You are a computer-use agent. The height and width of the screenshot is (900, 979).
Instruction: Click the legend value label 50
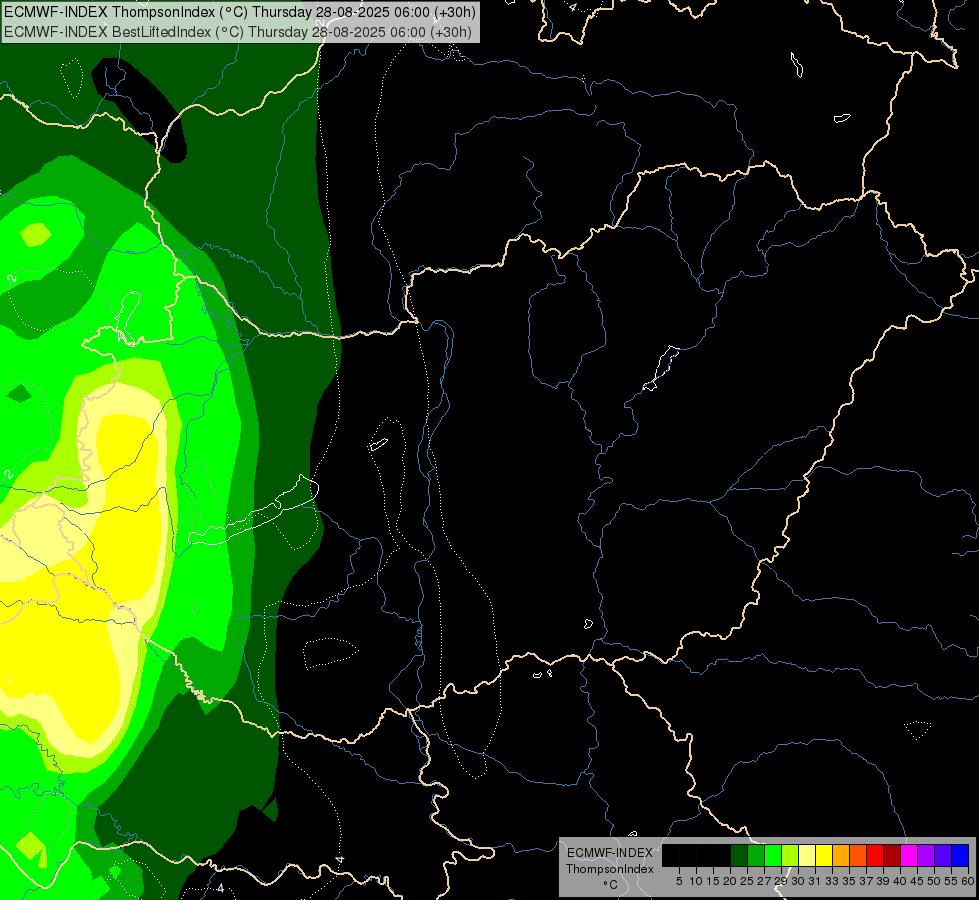[x=934, y=881]
